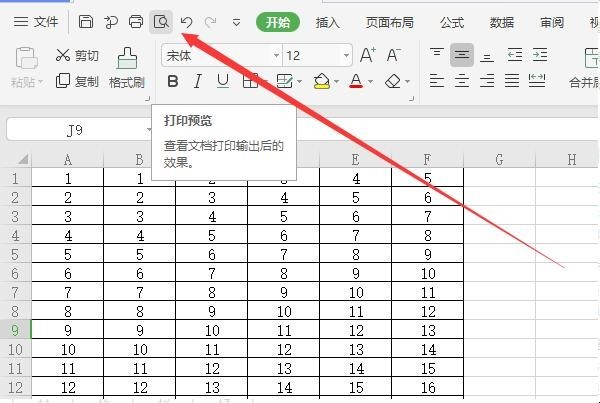
Task: Set vertical top align
Action: point(437,55)
